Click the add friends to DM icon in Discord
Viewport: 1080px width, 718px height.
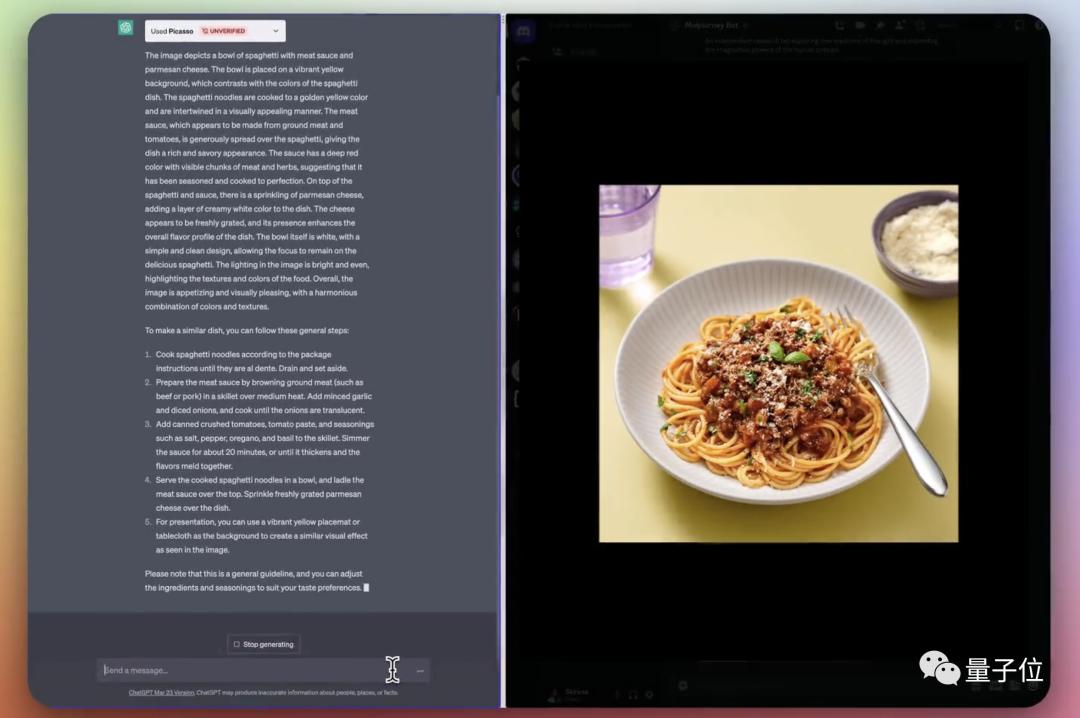(x=900, y=25)
